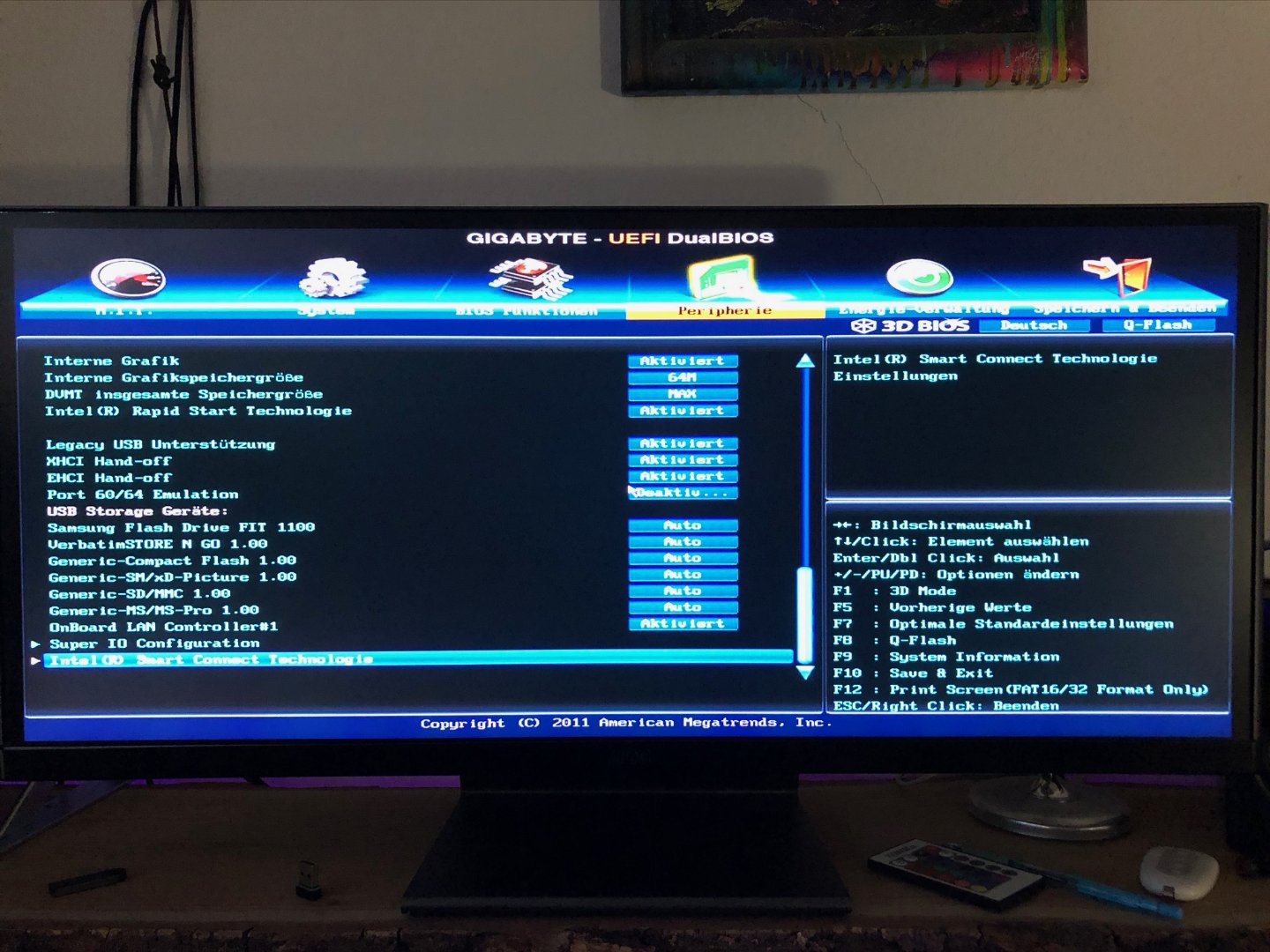This screenshot has height=952, width=1270.
Task: Click the 'Interne Grafik' label
Action: point(111,361)
